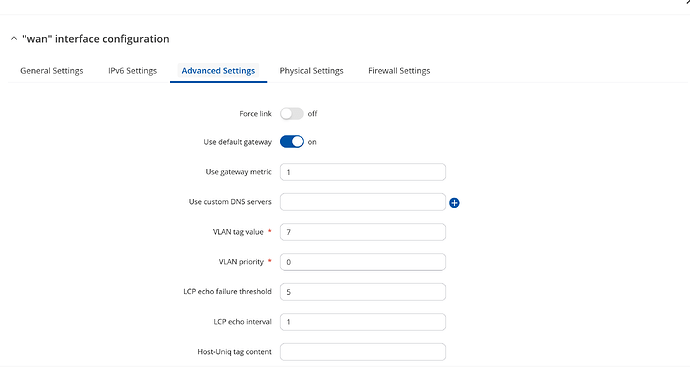This screenshot has height=369, width=690.
Task: Click the "Host-Uniq tag content" label
Action: [235, 351]
